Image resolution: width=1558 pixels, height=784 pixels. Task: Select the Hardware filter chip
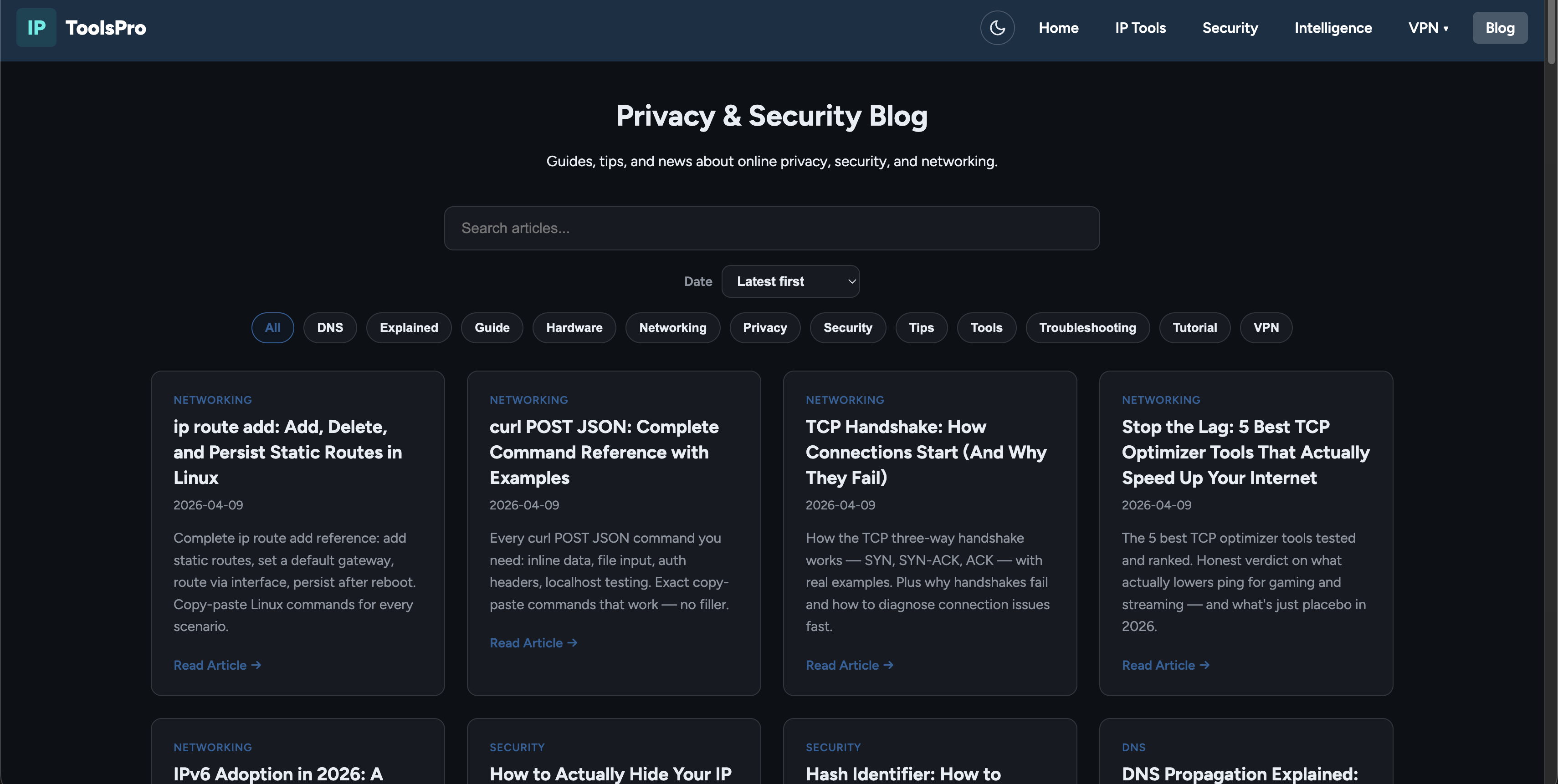pos(574,328)
